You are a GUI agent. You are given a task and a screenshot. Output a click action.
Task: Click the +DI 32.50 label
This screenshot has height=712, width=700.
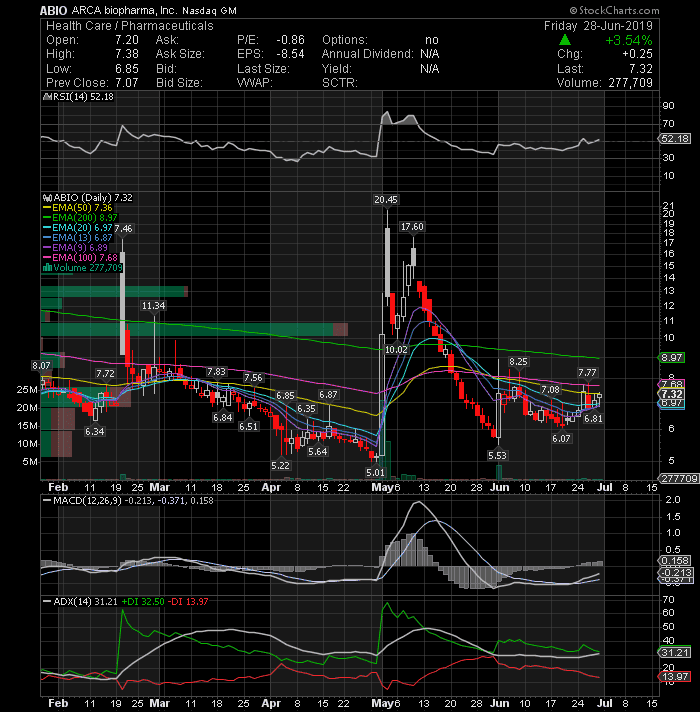(x=143, y=602)
